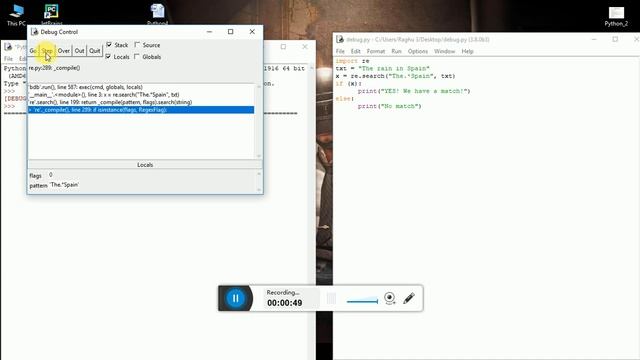Screen dimensions: 640x360
Task: Click the Go button in Debug Control
Action: (33, 51)
